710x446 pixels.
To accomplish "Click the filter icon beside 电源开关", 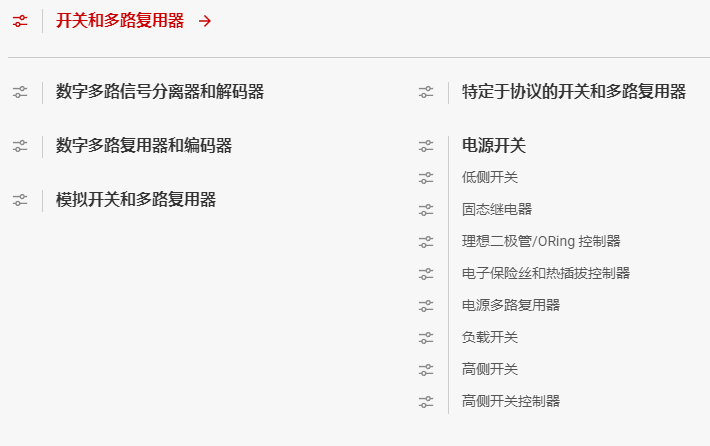I will [x=427, y=146].
